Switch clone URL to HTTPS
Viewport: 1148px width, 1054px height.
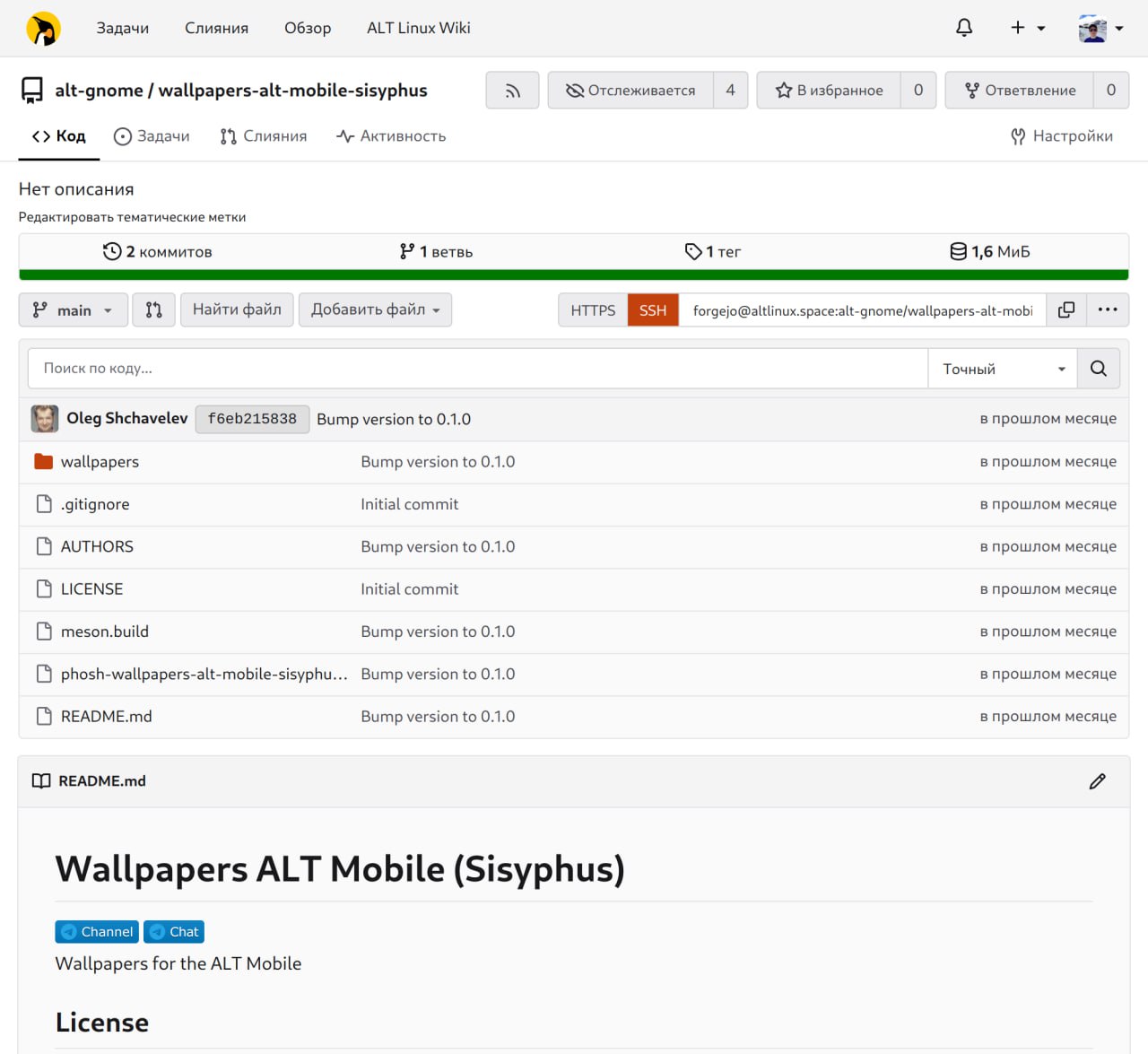pyautogui.click(x=593, y=310)
